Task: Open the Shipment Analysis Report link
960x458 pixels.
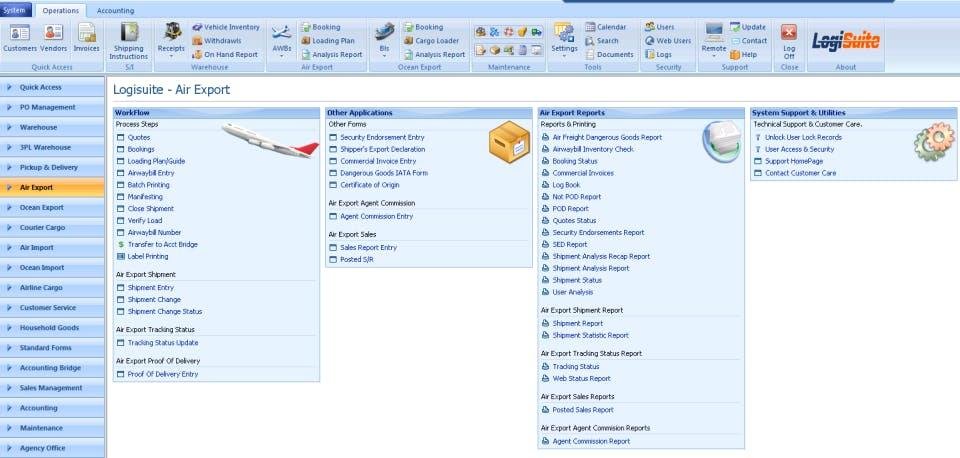Action: pyautogui.click(x=591, y=268)
